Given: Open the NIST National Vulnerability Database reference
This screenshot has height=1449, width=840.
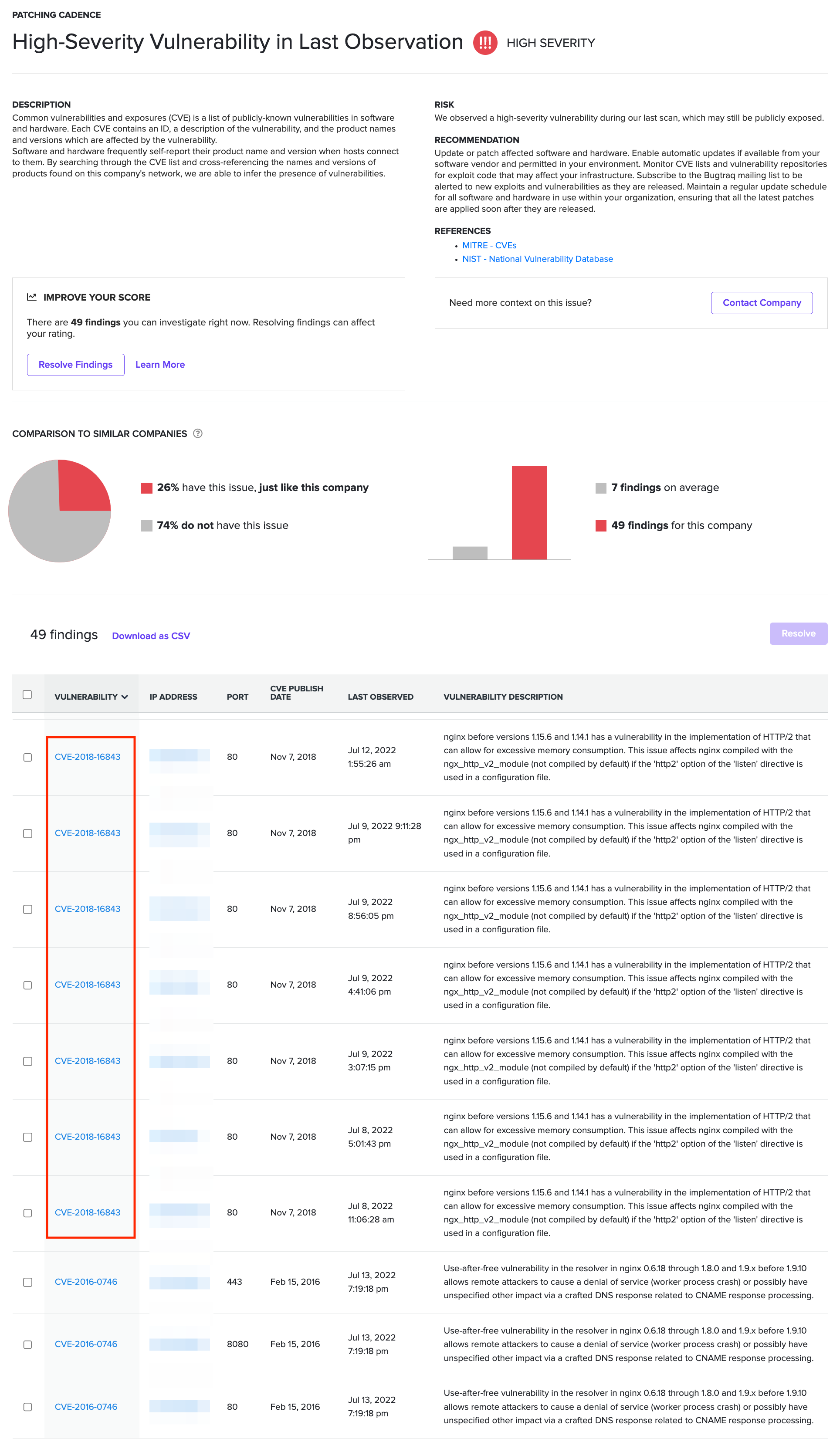Looking at the screenshot, I should [537, 259].
